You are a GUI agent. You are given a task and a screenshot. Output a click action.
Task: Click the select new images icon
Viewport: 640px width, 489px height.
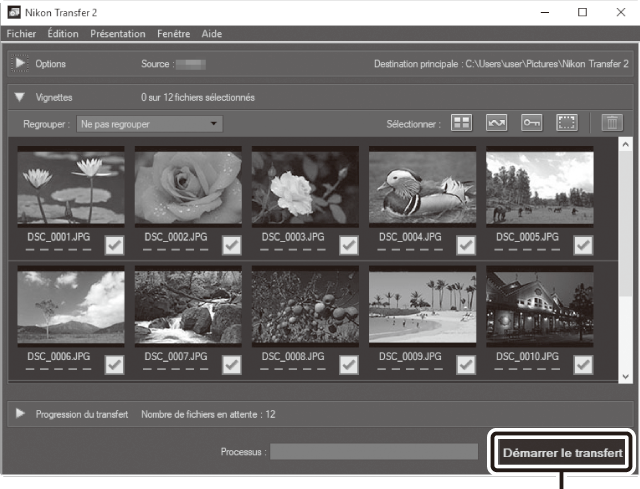click(496, 122)
